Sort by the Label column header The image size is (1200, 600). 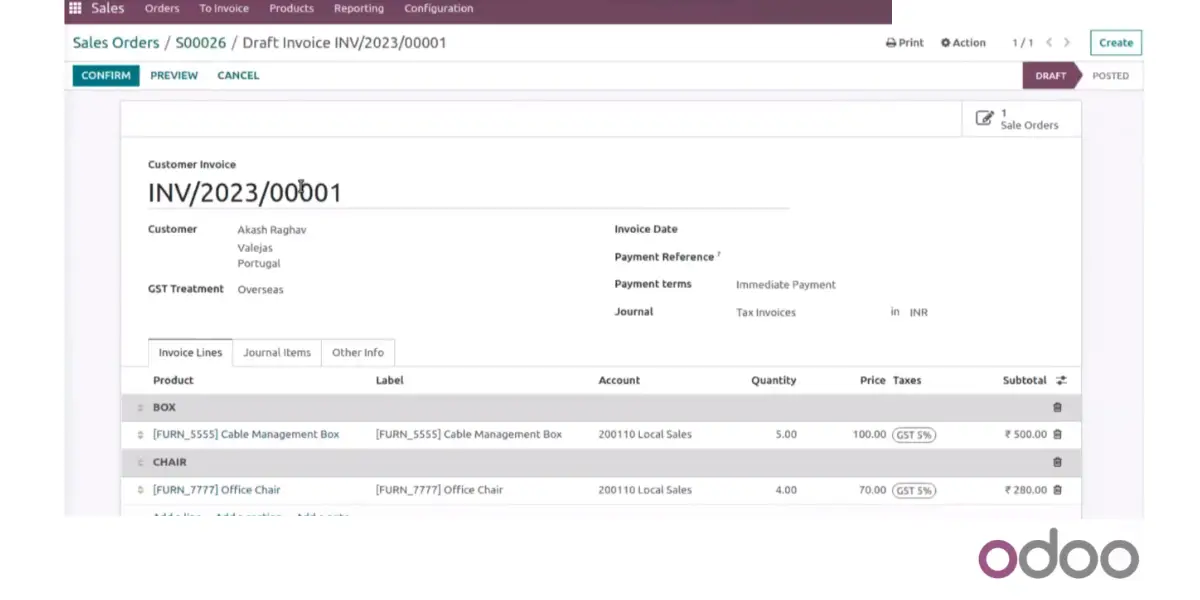(x=390, y=380)
